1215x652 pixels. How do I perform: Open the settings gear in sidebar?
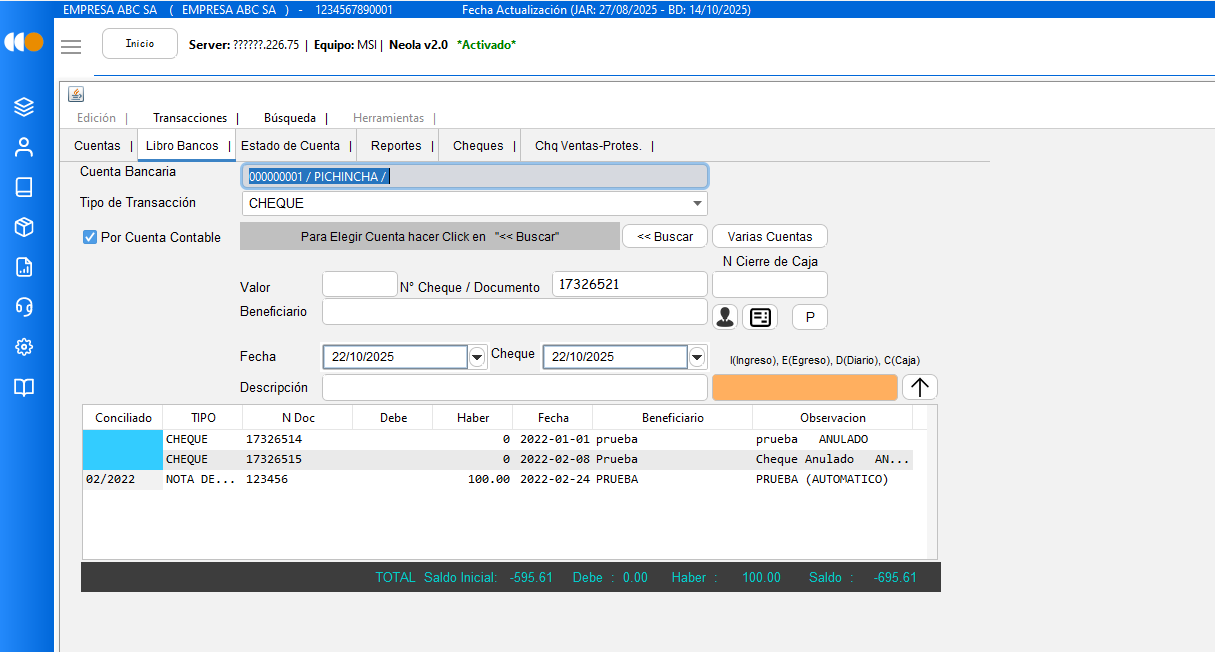coord(24,347)
